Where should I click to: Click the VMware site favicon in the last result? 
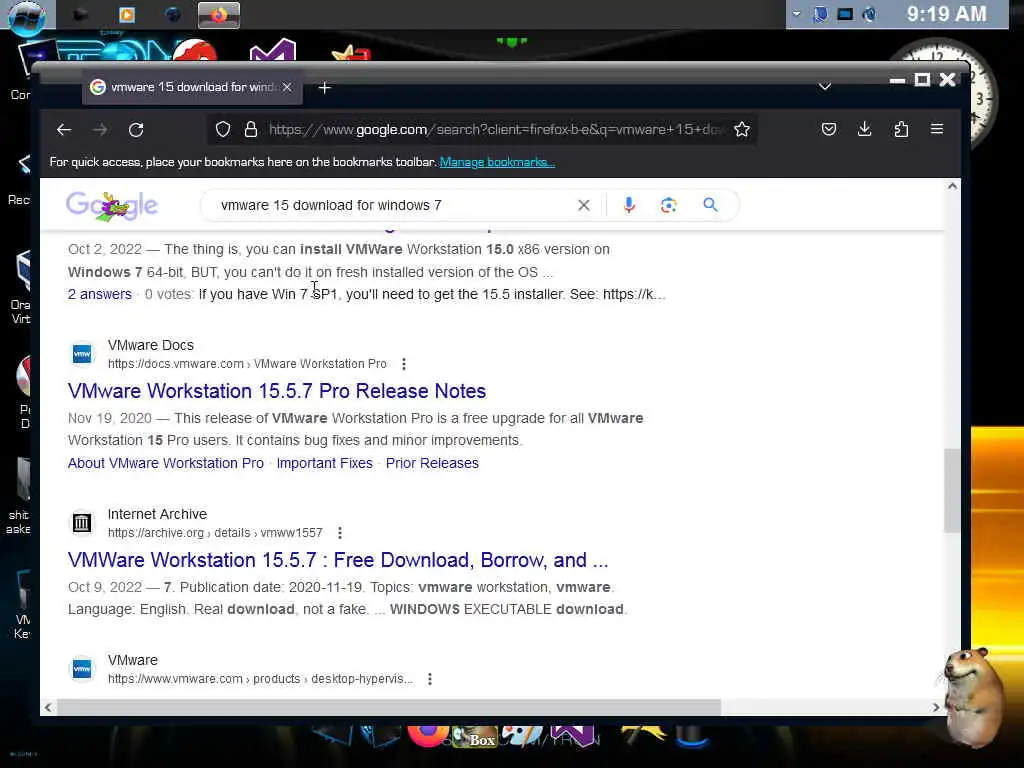[82, 669]
